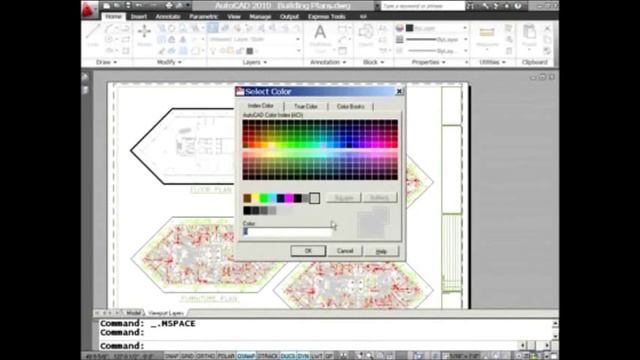
Task: Click the Insert block icon
Action: (x=366, y=35)
